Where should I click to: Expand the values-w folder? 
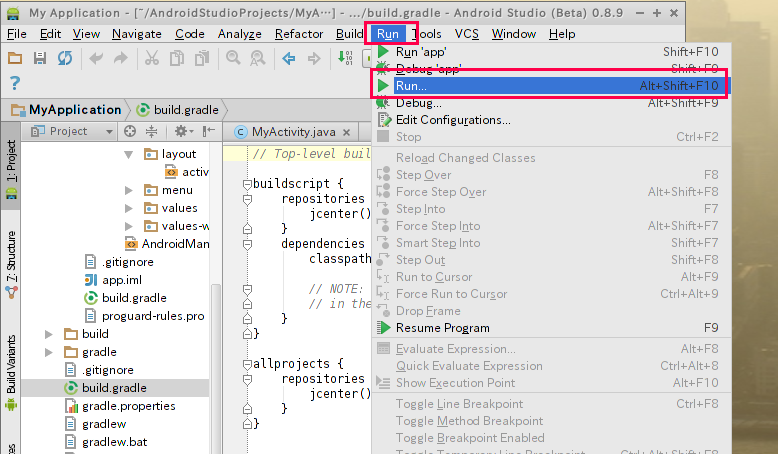point(129,226)
